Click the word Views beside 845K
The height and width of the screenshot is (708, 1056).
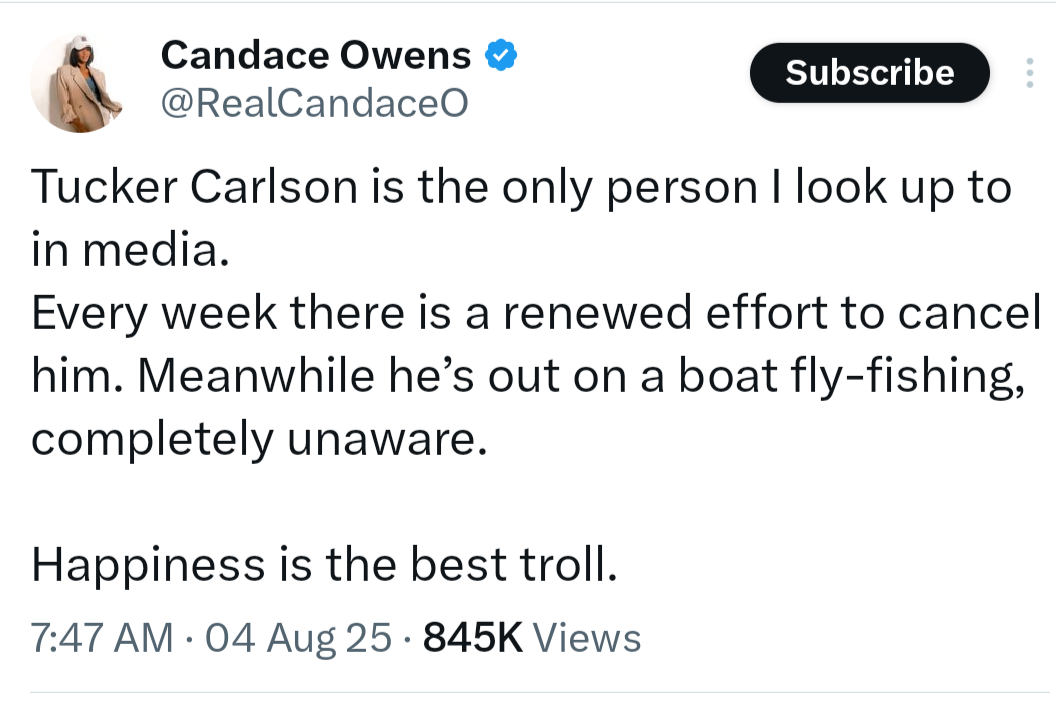[x=587, y=637]
